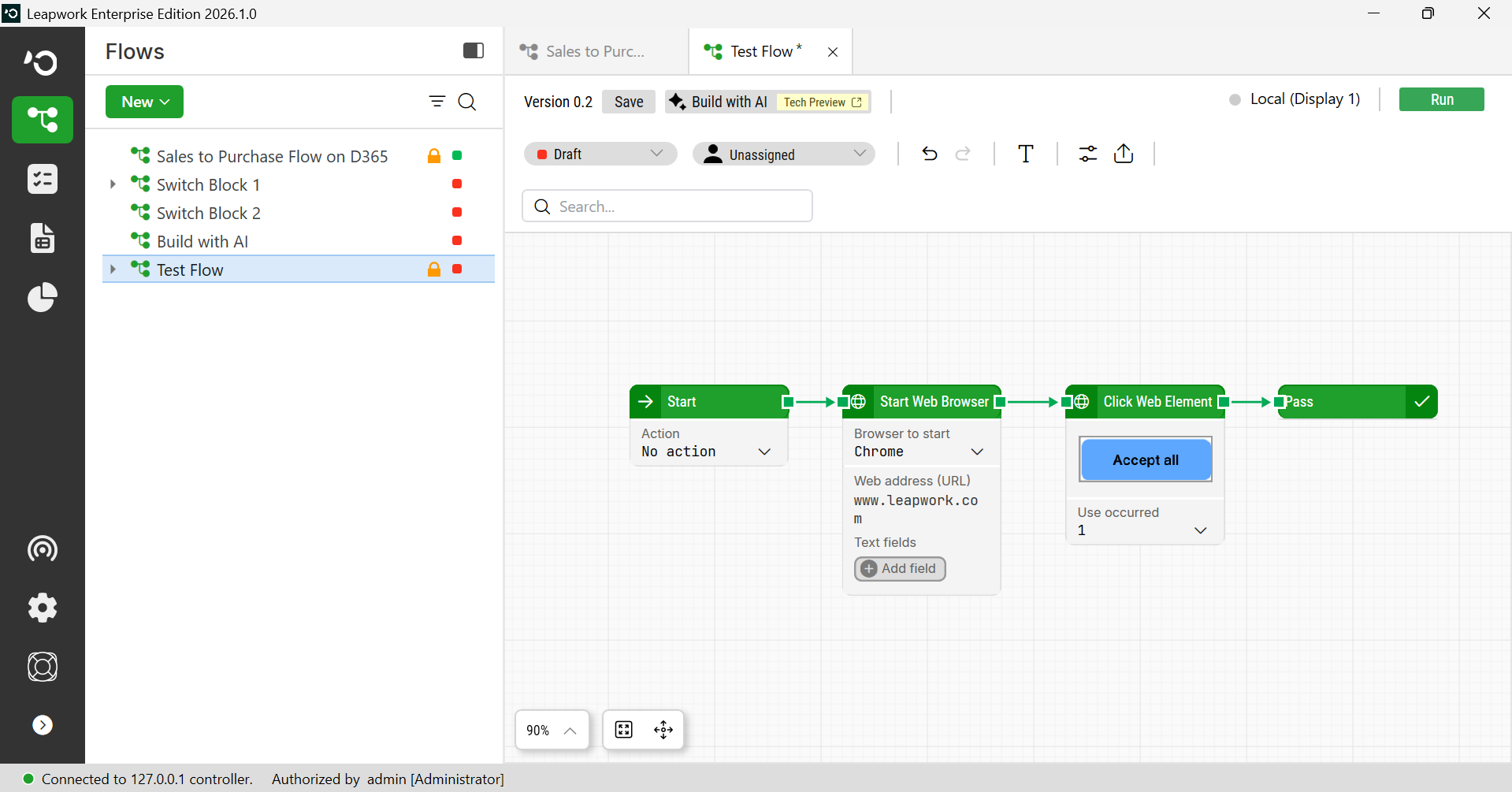Open the Reports document sidebar icon
The image size is (1512, 792).
point(43,238)
